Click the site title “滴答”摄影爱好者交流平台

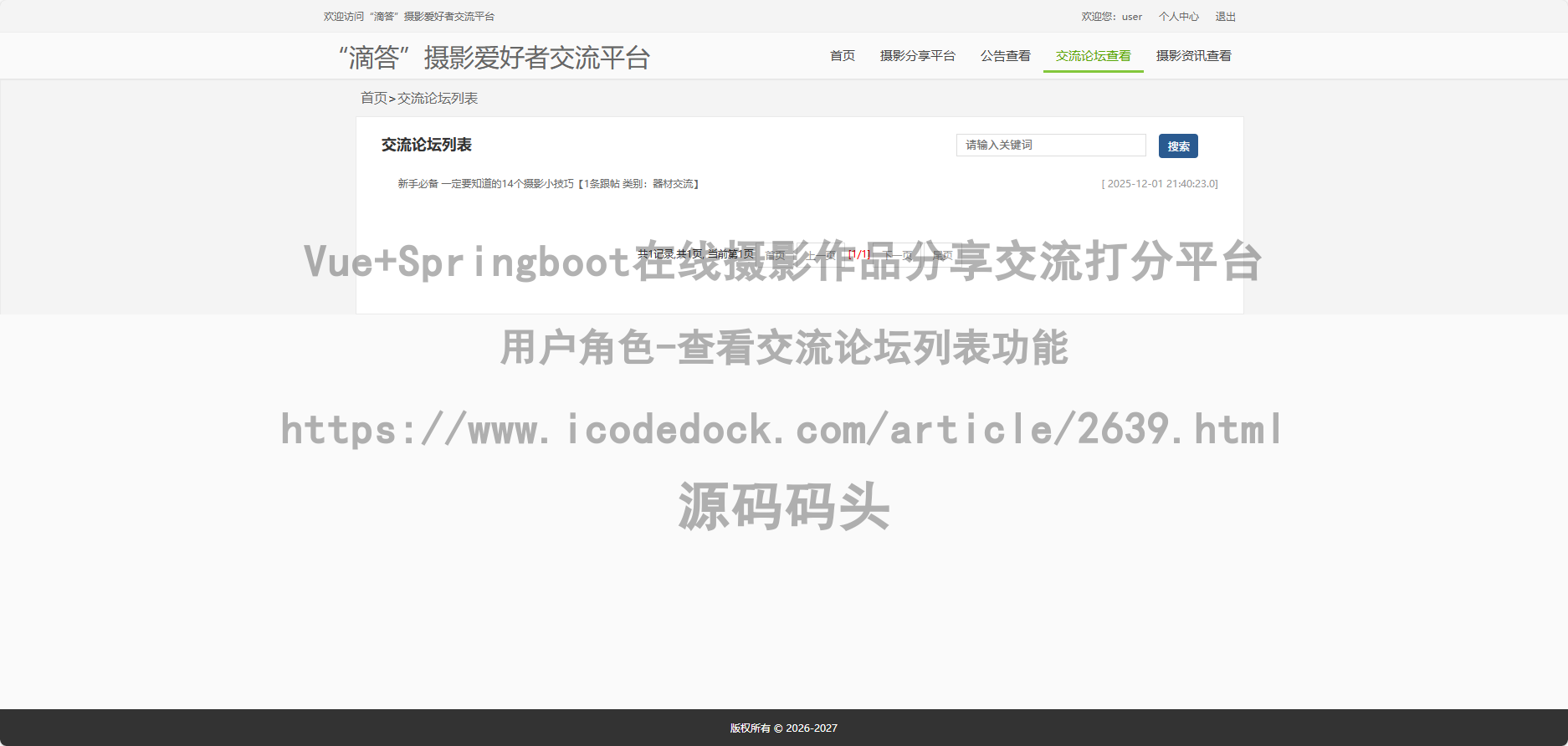click(x=494, y=58)
